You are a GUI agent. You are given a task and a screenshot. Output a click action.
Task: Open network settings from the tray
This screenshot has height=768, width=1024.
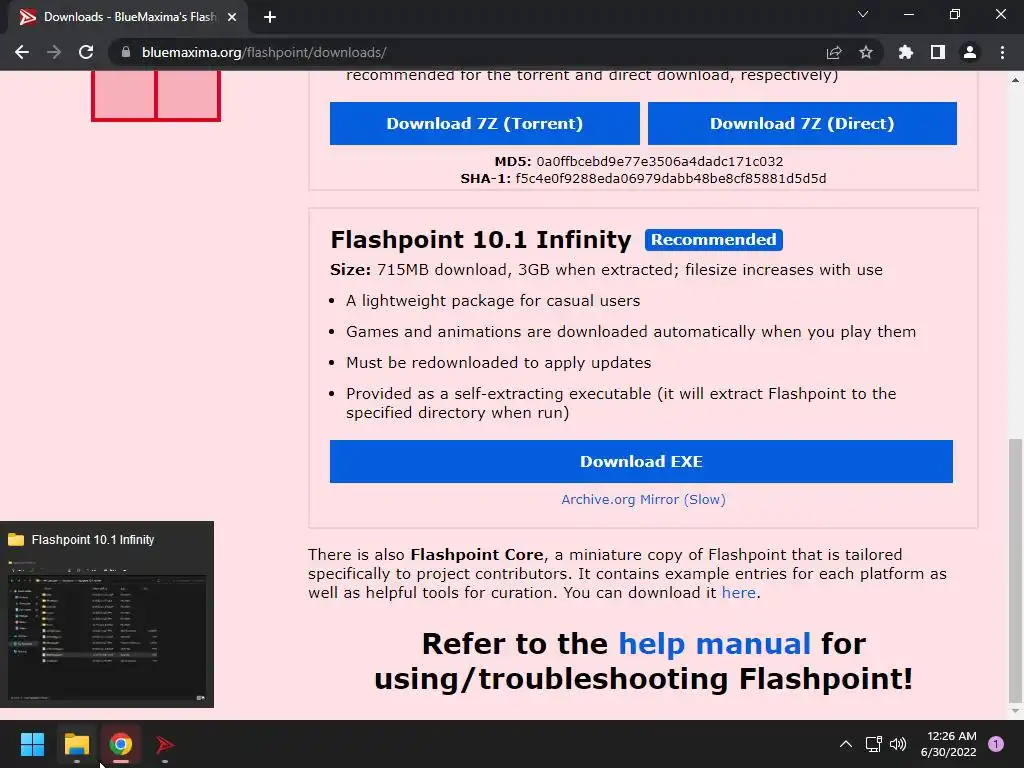point(873,744)
